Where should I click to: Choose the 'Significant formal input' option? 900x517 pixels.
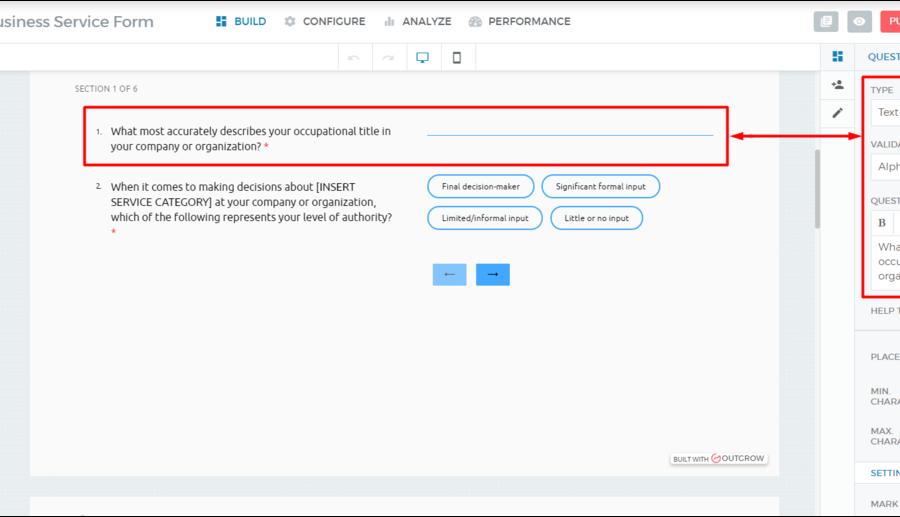pyautogui.click(x=600, y=187)
